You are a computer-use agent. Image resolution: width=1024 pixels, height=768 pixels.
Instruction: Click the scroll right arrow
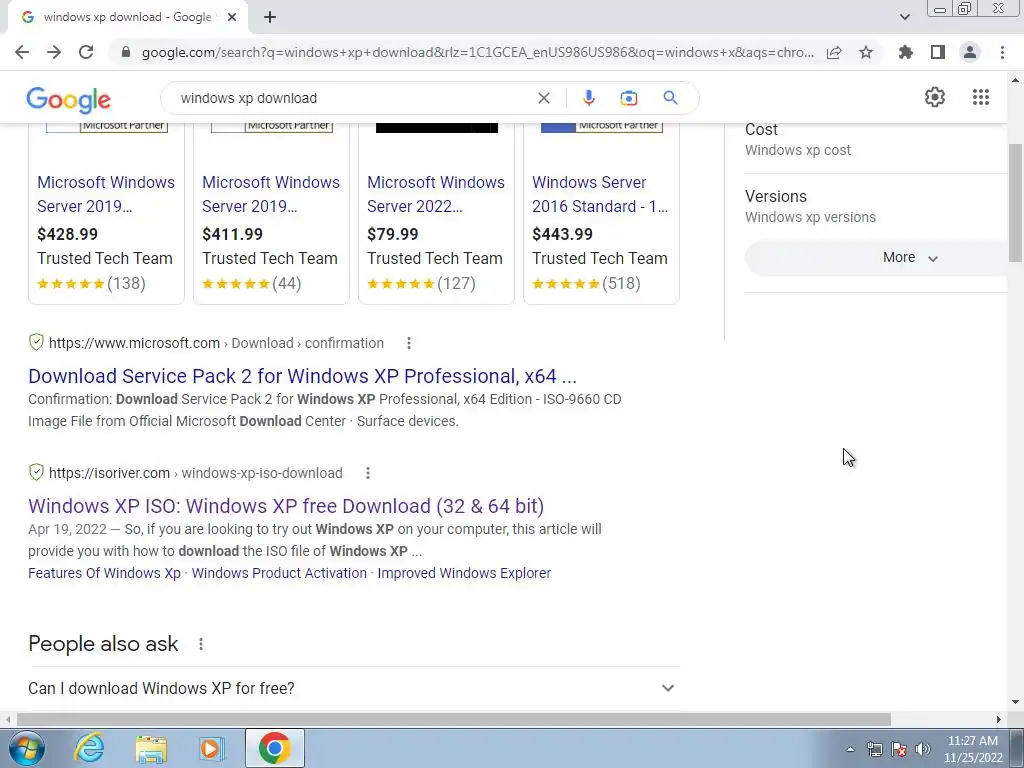(x=999, y=719)
